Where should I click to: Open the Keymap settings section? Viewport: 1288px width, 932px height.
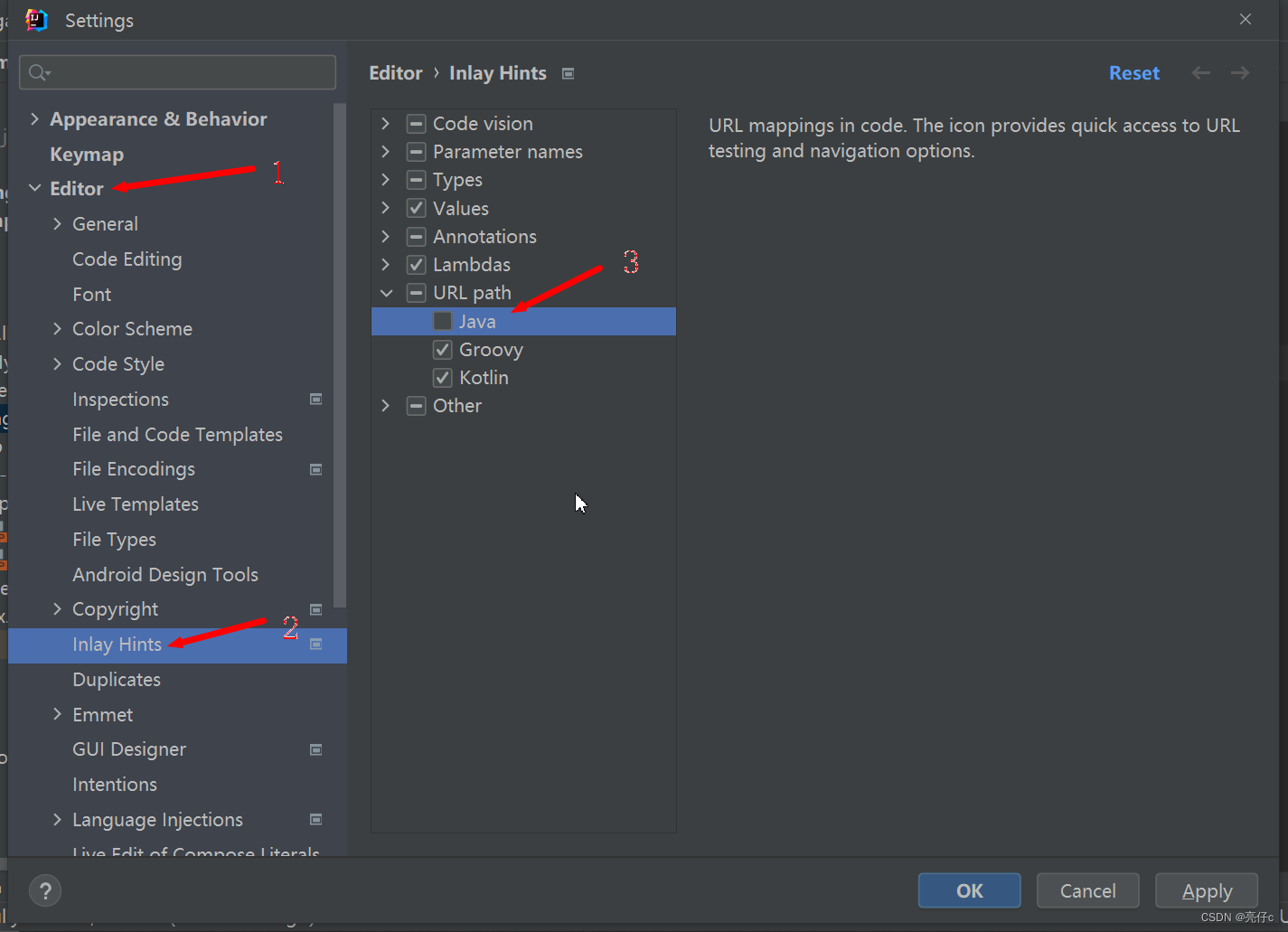coord(87,154)
